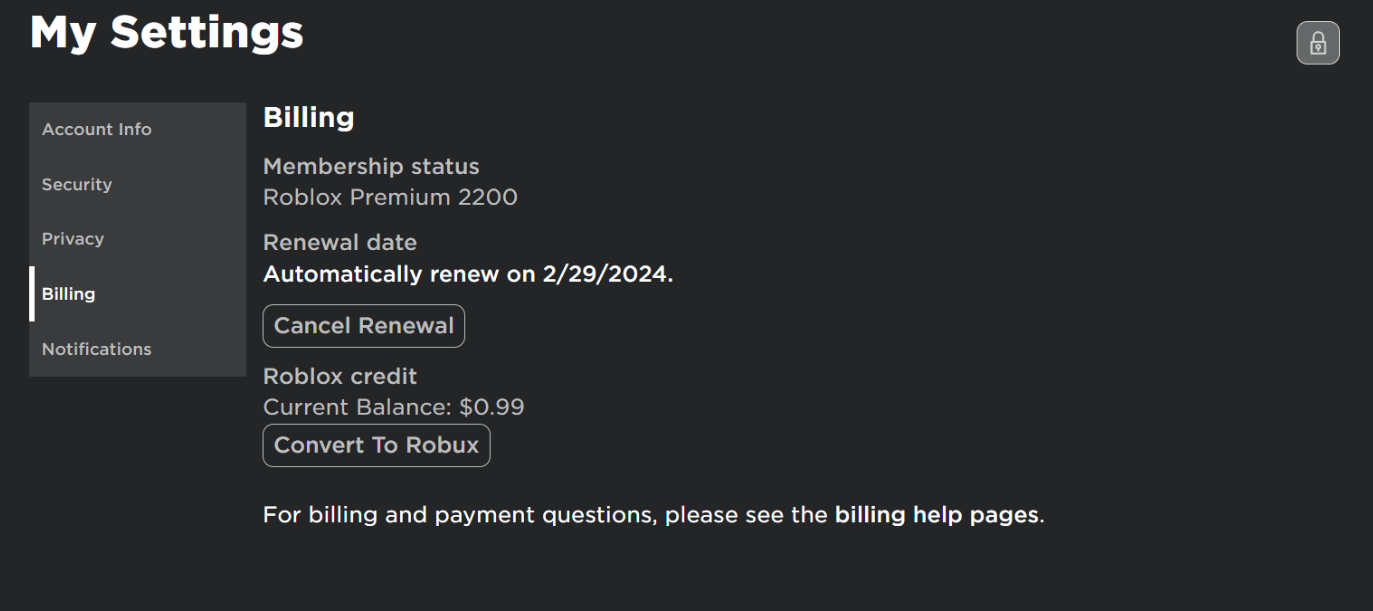Click the Renewal date label

click(340, 242)
